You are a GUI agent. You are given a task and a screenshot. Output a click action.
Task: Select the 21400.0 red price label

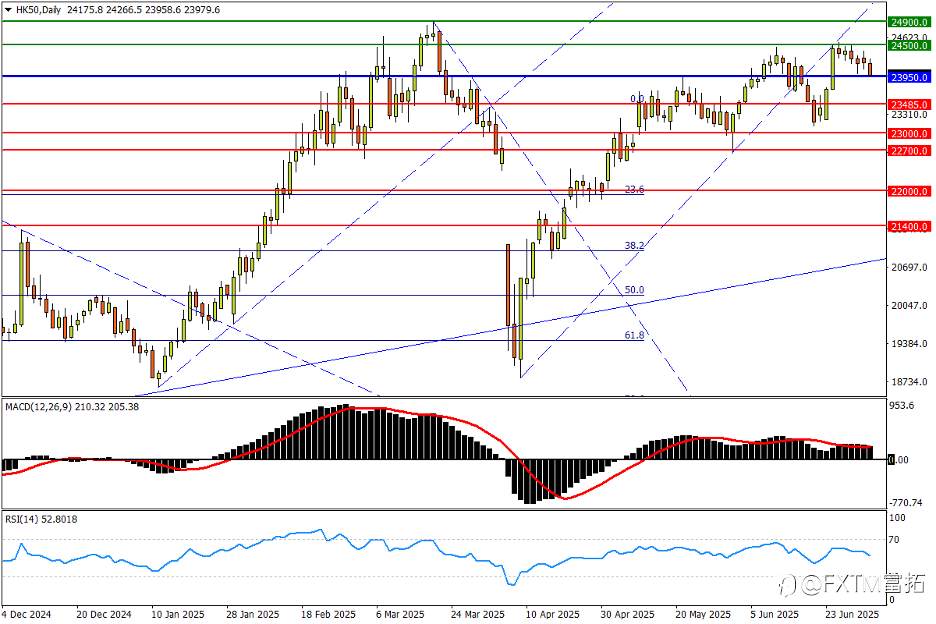(909, 226)
